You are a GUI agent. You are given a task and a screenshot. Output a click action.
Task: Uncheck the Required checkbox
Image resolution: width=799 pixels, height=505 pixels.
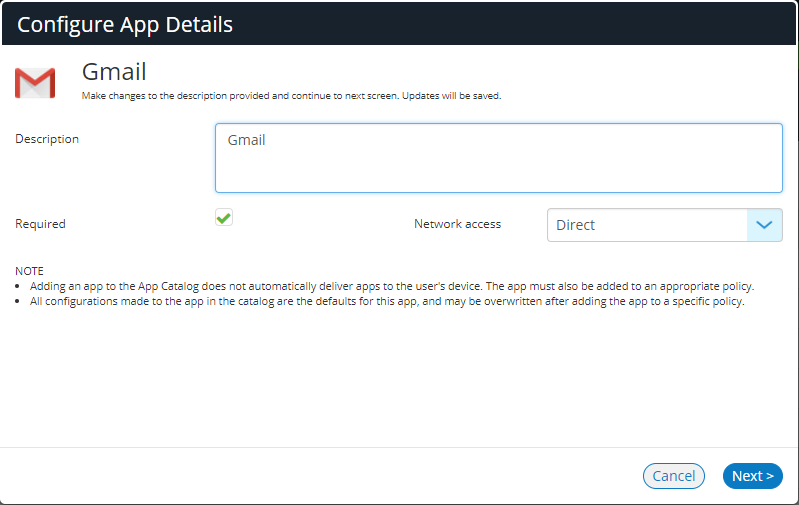[x=224, y=218]
